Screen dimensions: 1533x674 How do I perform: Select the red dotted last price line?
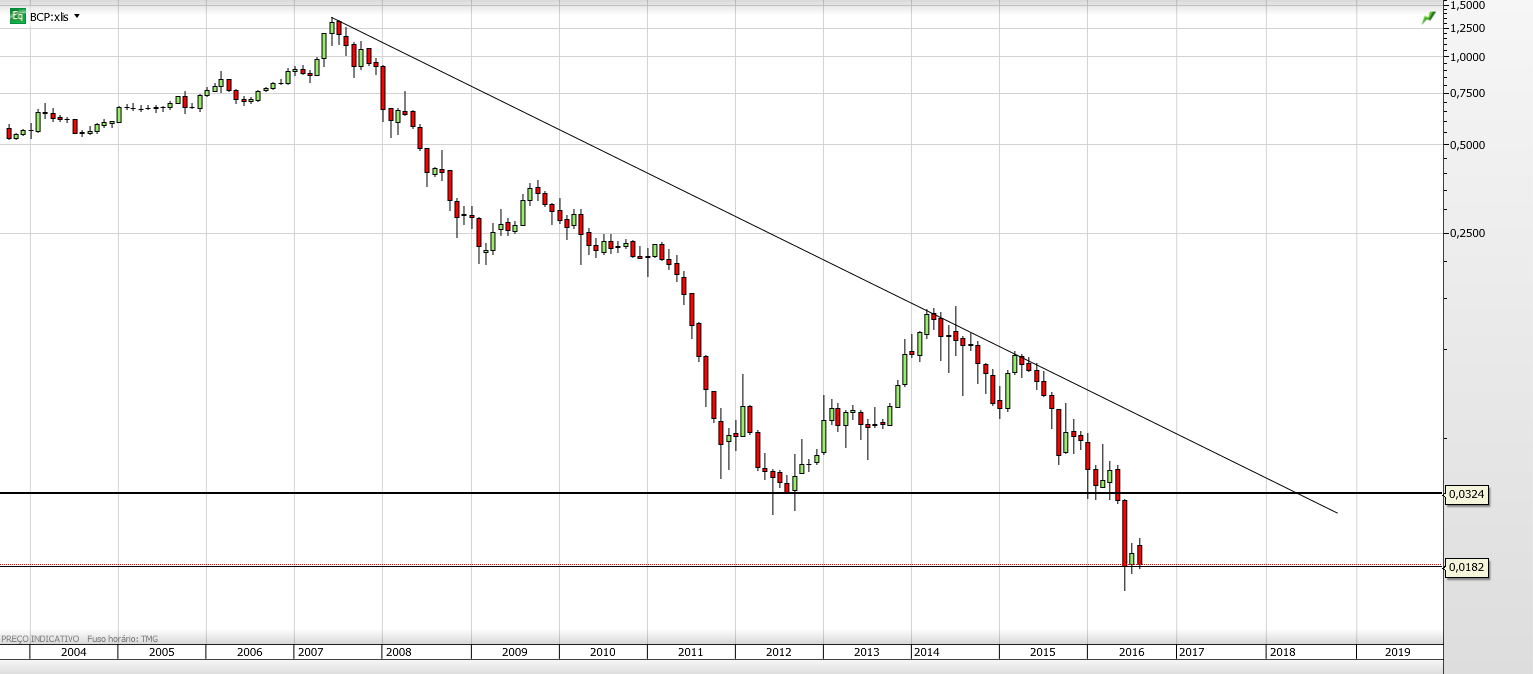pyautogui.click(x=721, y=565)
